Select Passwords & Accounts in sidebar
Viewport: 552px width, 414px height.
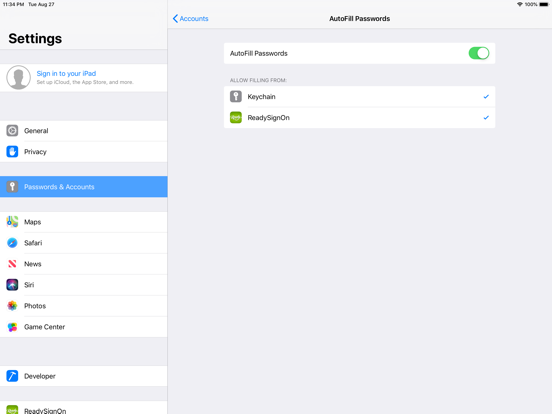tap(84, 187)
